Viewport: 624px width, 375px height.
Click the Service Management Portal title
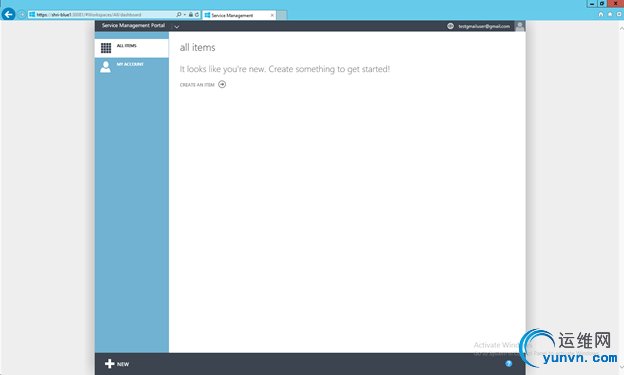(x=133, y=25)
